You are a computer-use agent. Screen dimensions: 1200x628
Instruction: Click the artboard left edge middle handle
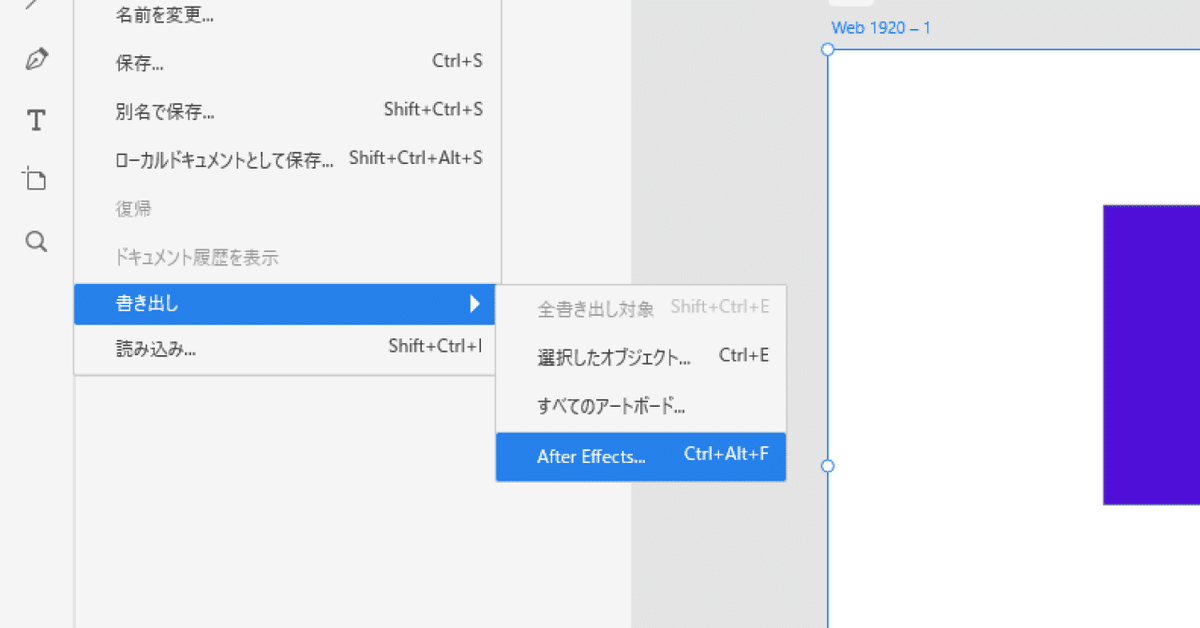click(828, 466)
